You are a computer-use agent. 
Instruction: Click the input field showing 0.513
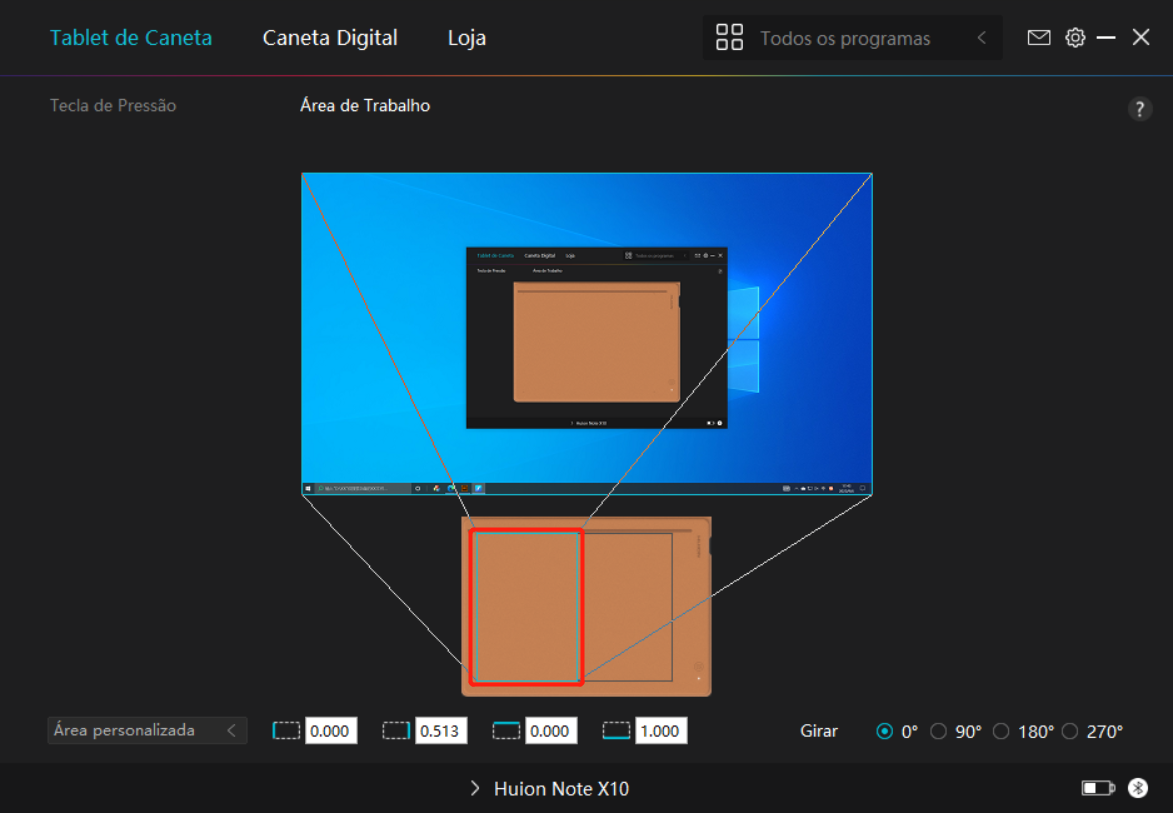click(440, 731)
